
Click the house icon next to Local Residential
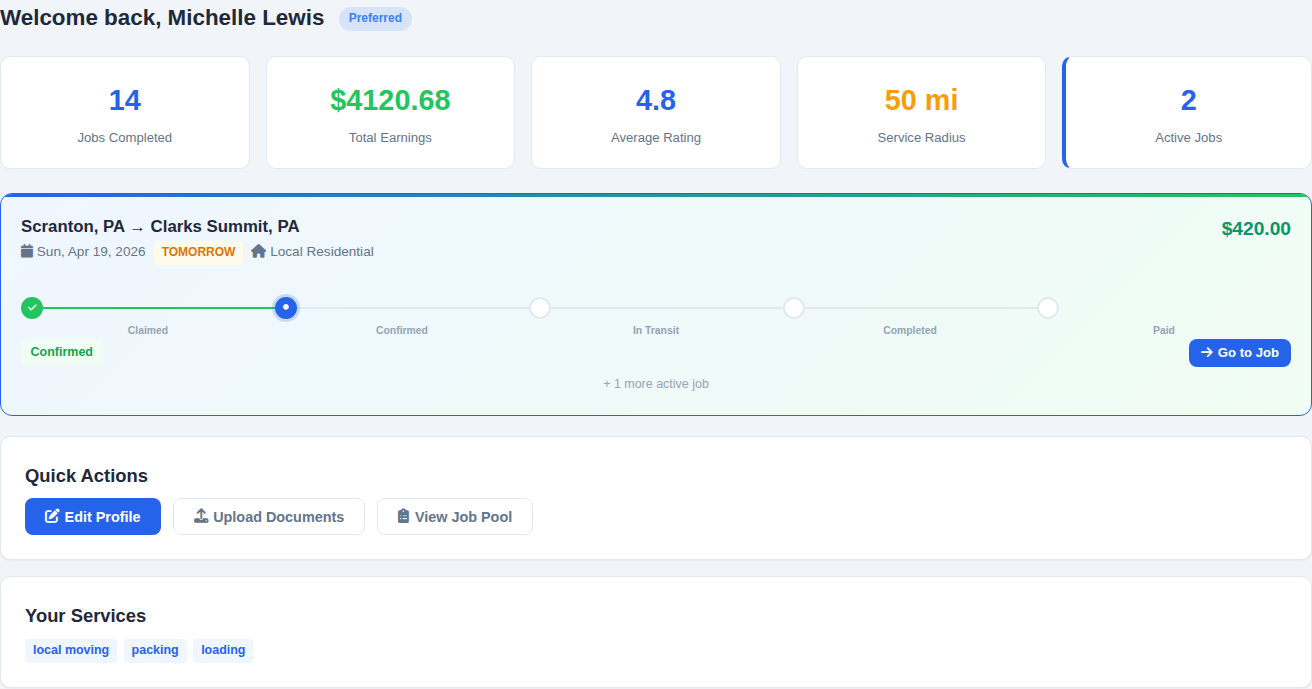pos(259,252)
